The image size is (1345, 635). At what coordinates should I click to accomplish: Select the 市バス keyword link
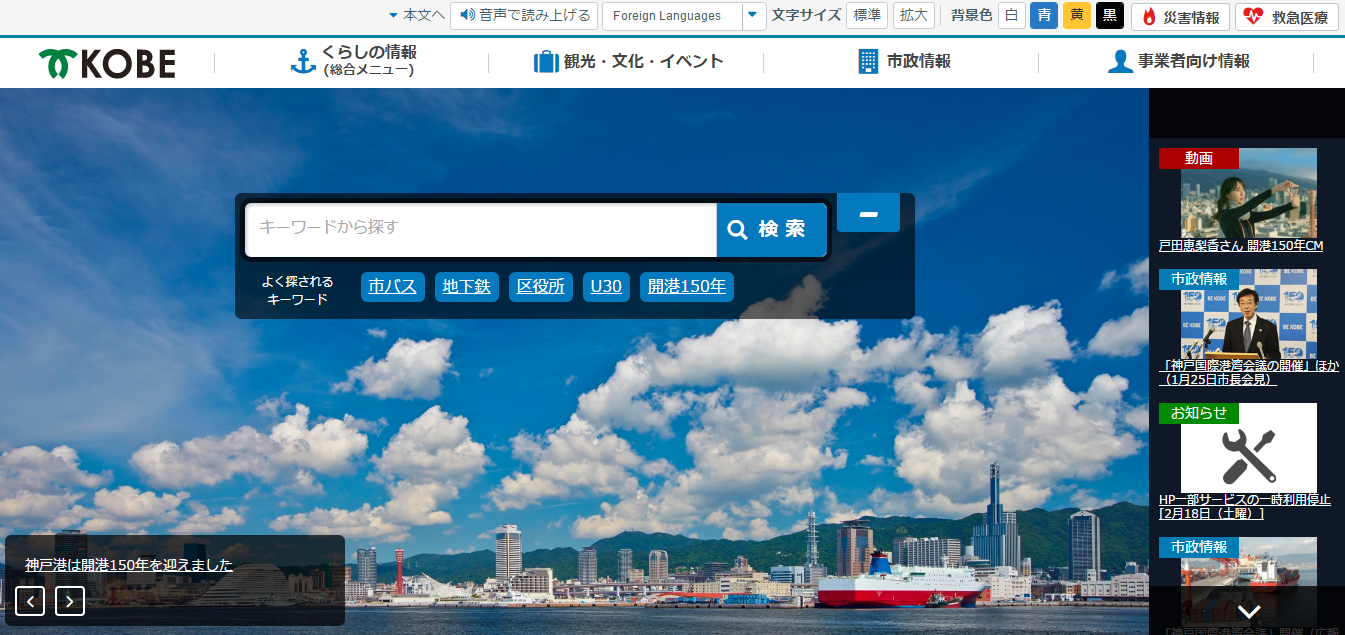click(393, 287)
